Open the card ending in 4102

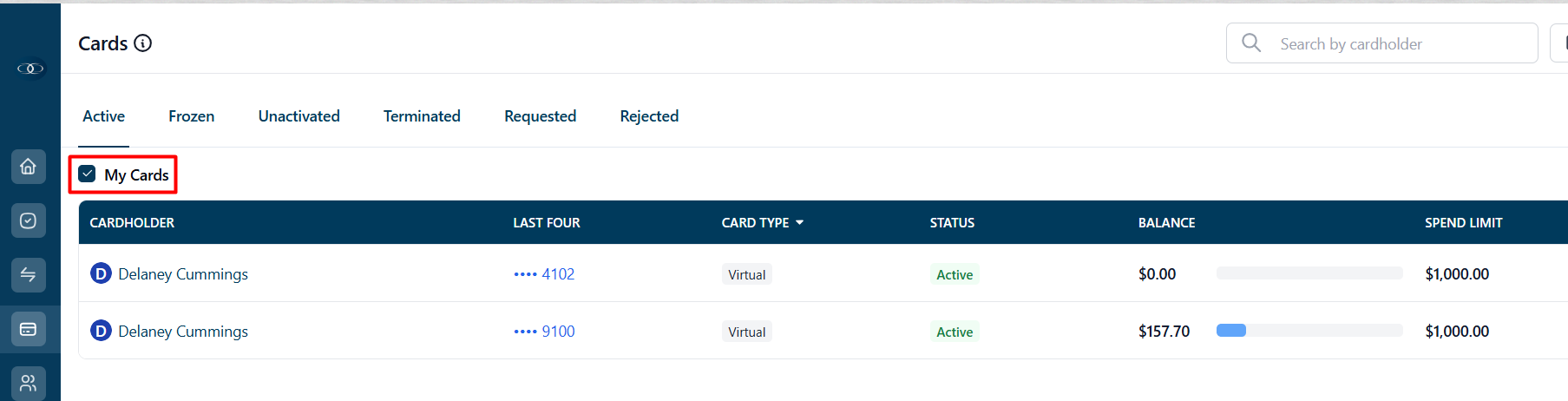544,274
